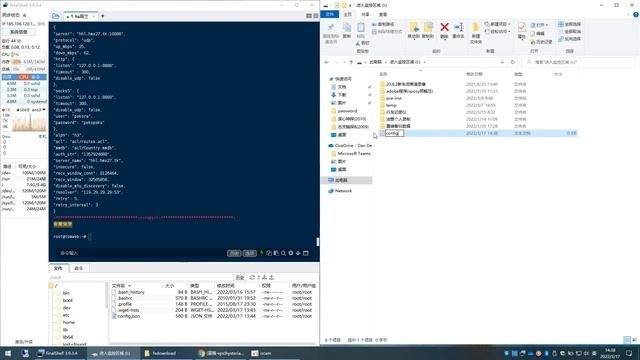Select the etc folder in FinalShell tree
Image resolution: width=640 pixels, height=360 pixels.
coord(66,315)
